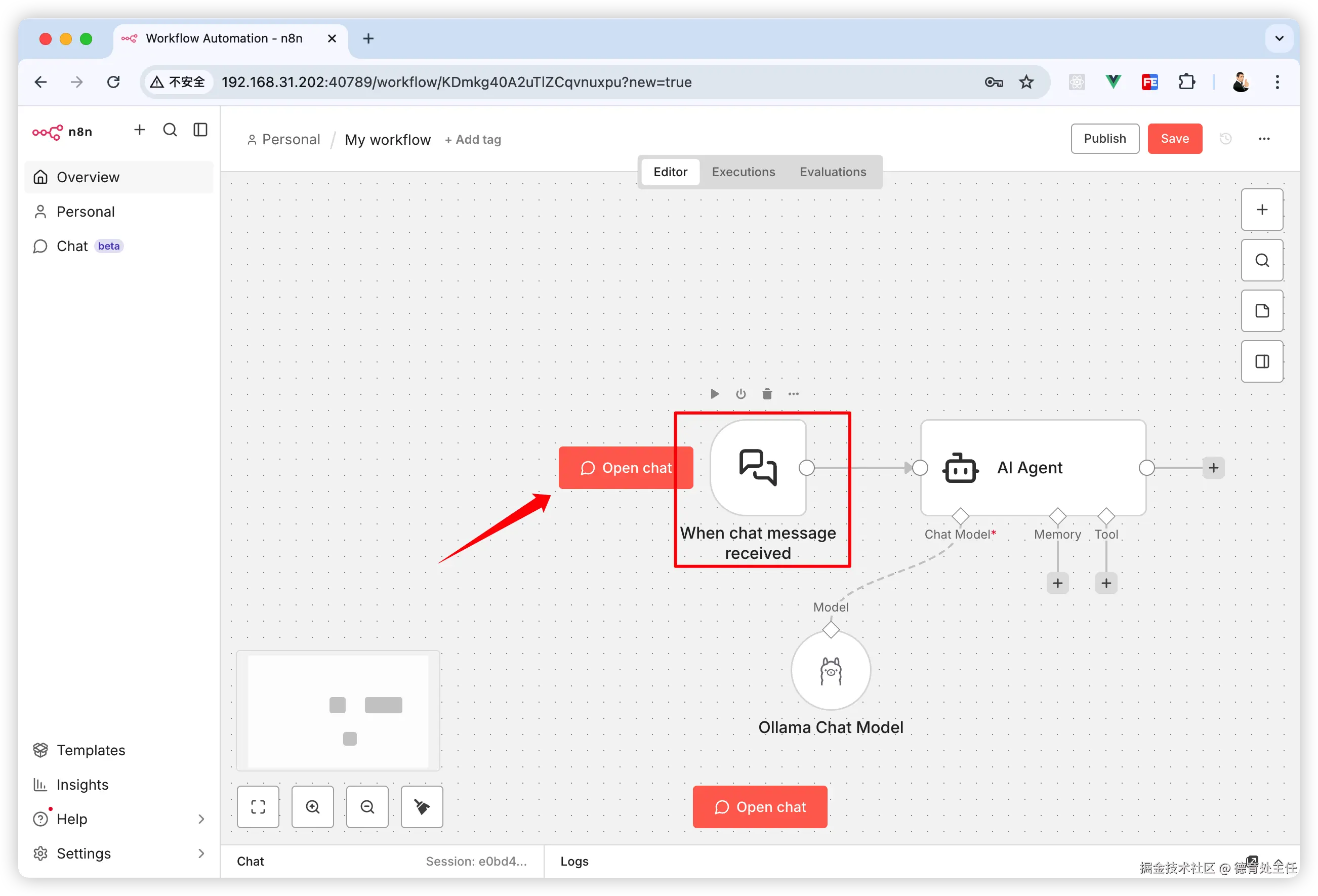1318x896 pixels.
Task: Add sticky note from right panel
Action: (1262, 311)
